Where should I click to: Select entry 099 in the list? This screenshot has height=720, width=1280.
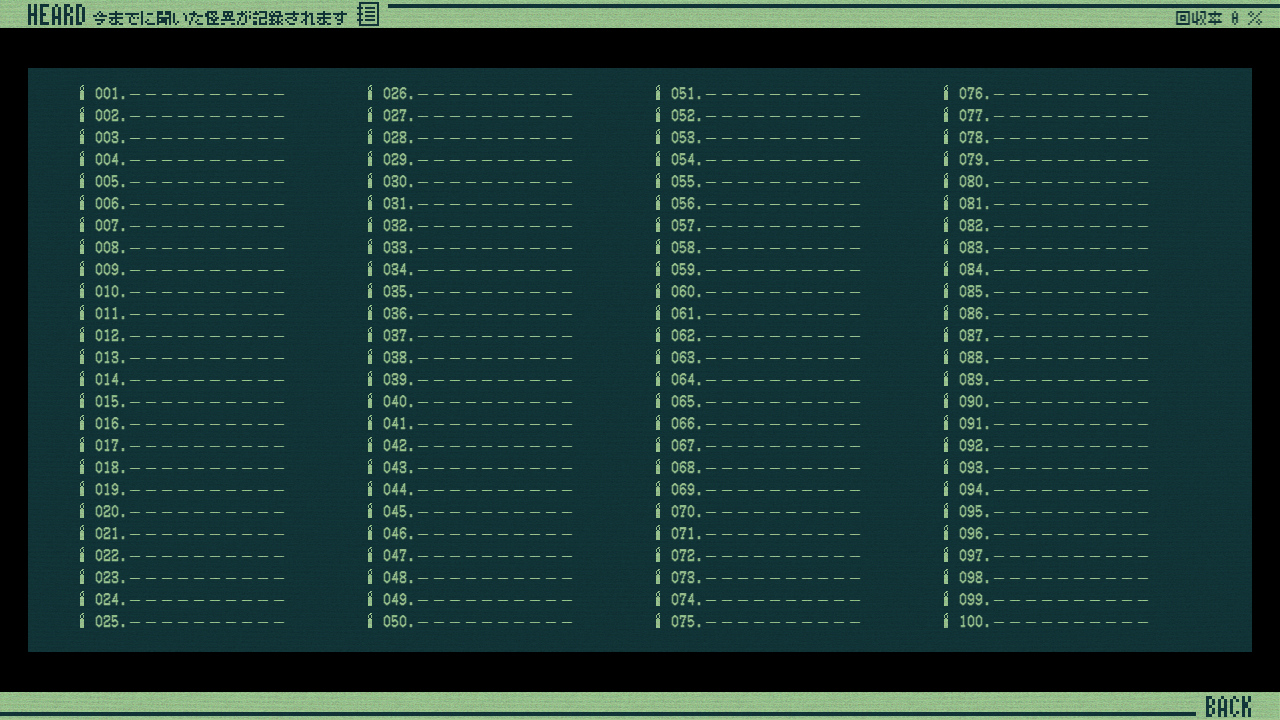(x=1046, y=600)
